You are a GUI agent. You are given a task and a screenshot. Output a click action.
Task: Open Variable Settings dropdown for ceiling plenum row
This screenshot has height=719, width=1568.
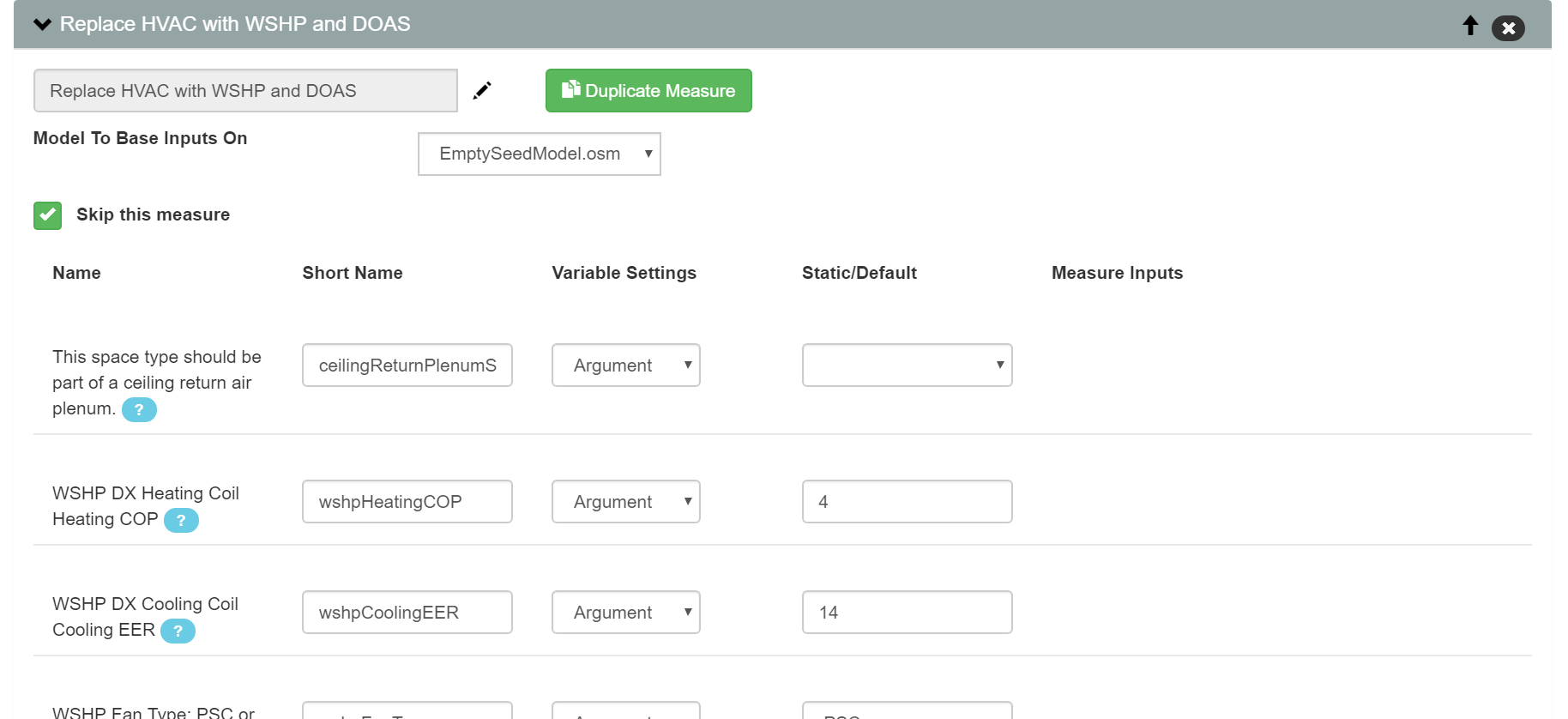coord(626,366)
